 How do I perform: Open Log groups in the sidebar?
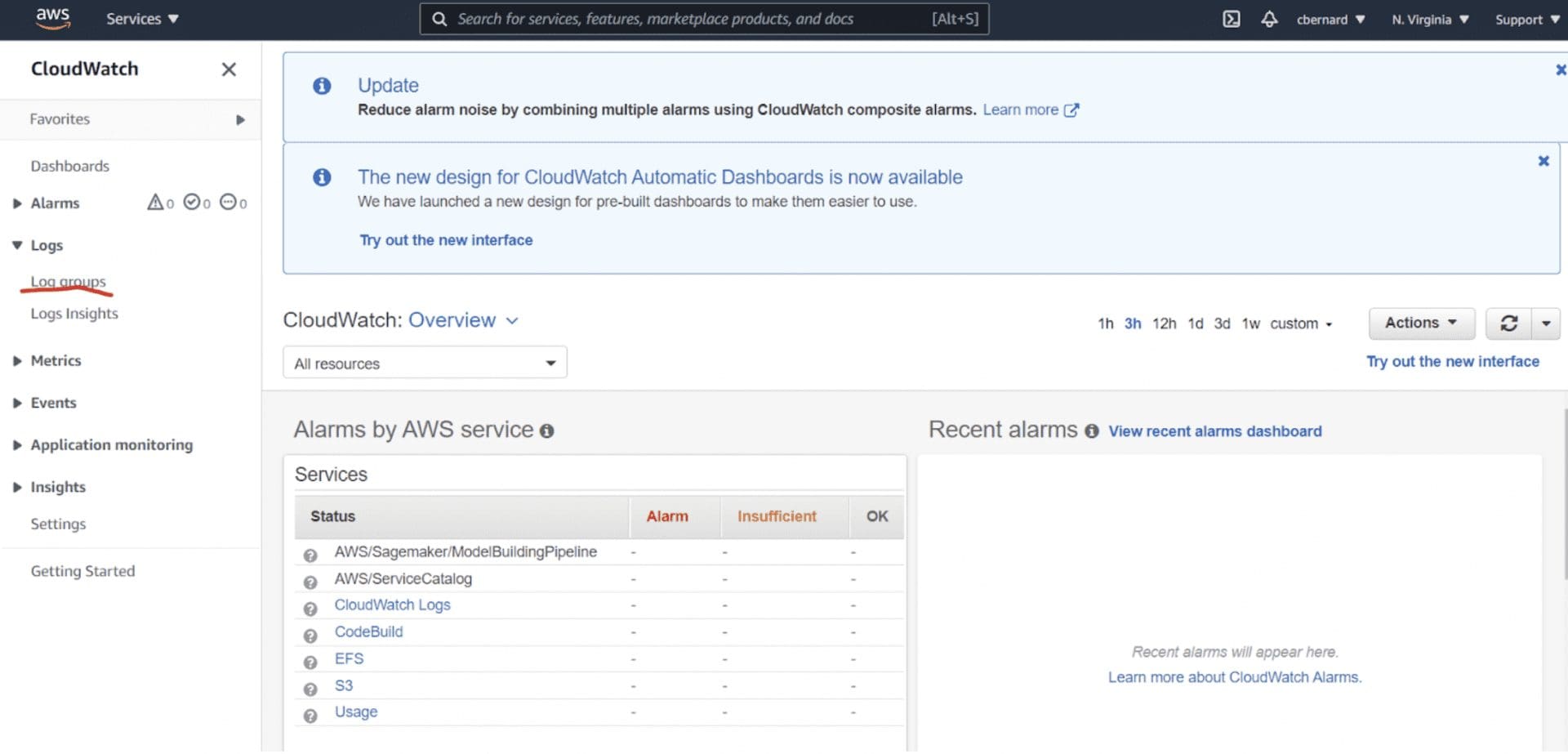coord(69,282)
